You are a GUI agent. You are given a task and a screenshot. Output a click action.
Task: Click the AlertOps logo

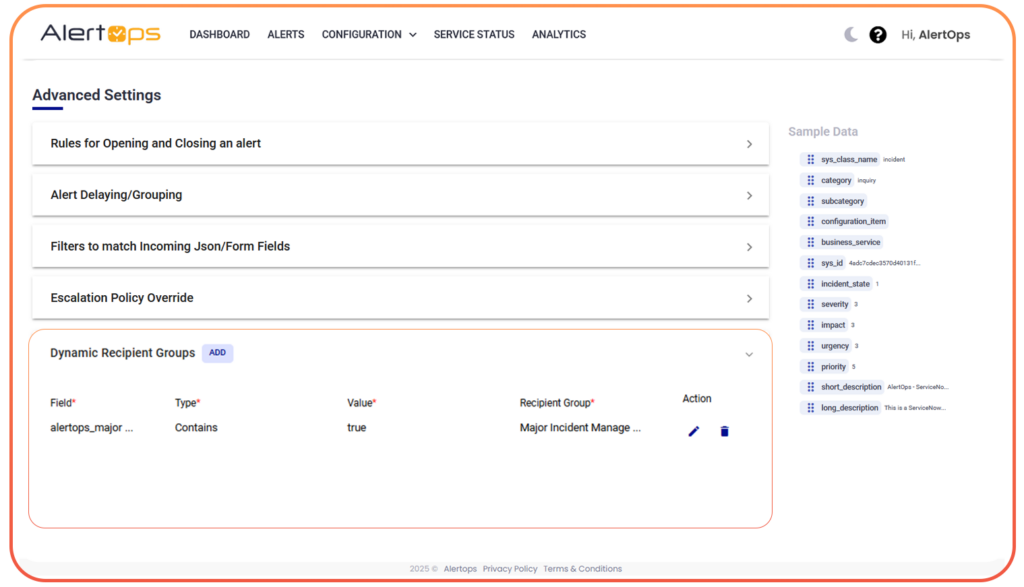(100, 33)
